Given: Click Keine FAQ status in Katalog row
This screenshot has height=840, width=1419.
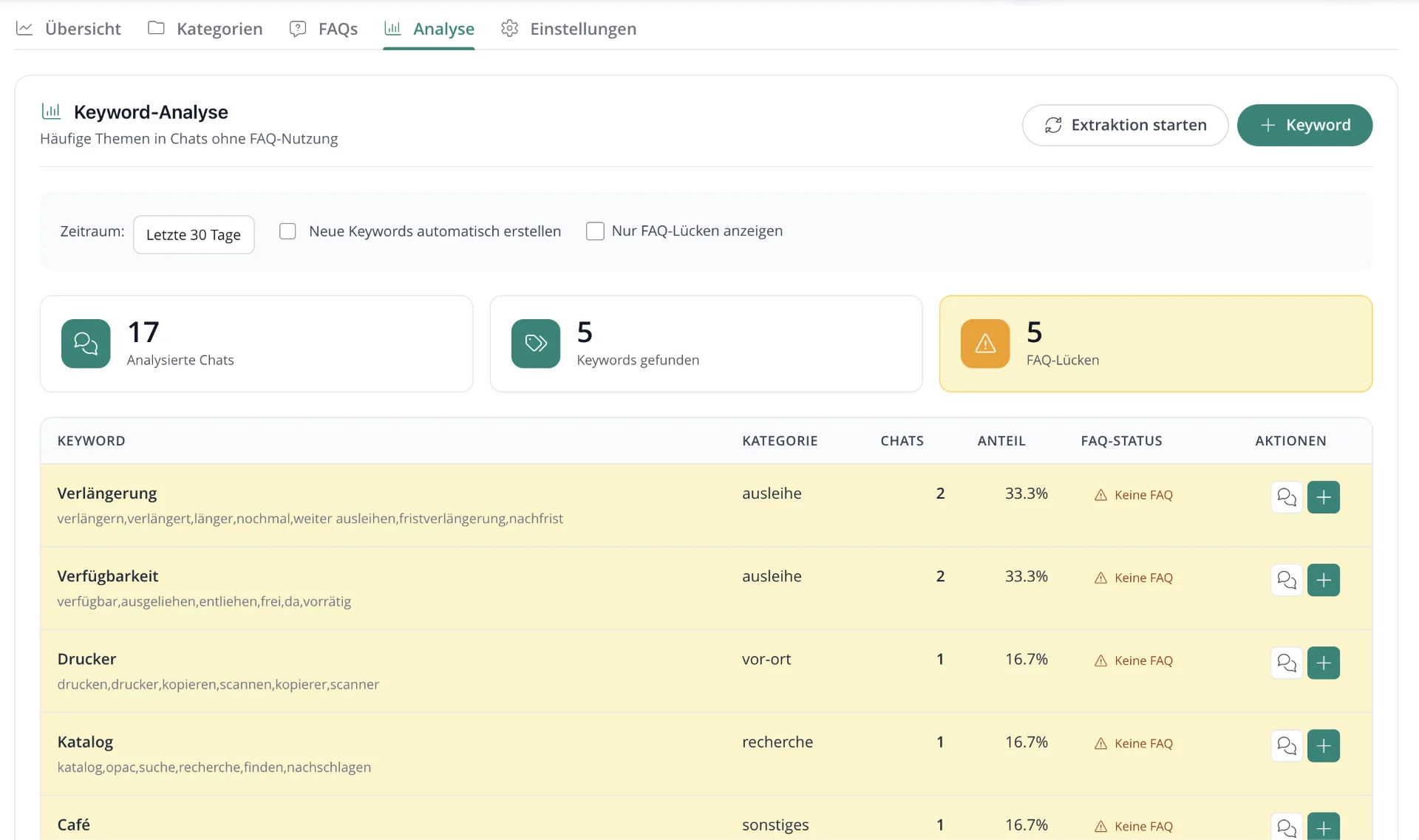Looking at the screenshot, I should tap(1133, 743).
